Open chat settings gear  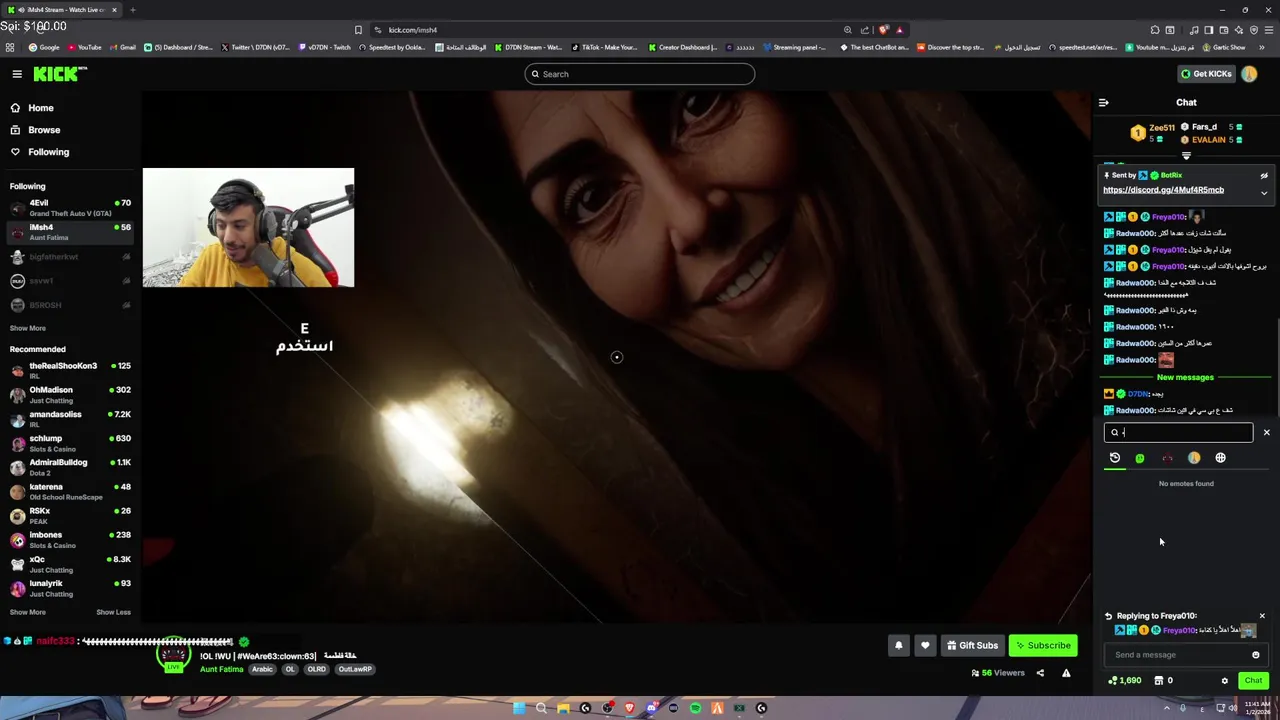click(1225, 681)
